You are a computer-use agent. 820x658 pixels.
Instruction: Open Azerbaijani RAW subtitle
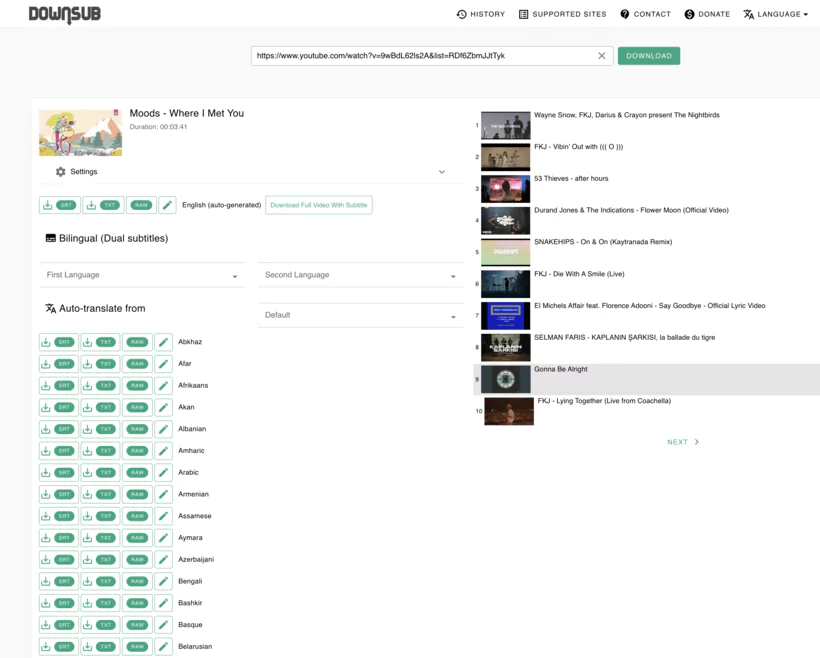(x=138, y=560)
